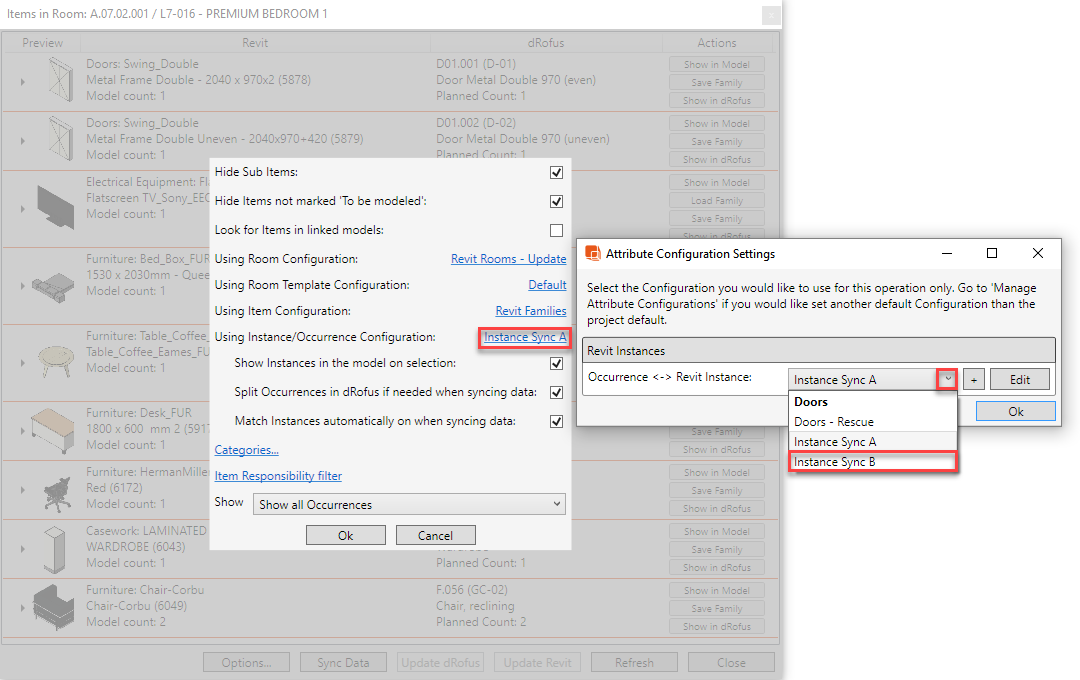Viewport: 1080px width, 680px height.
Task: Open the Item Responsibility filter link
Action: coord(278,476)
